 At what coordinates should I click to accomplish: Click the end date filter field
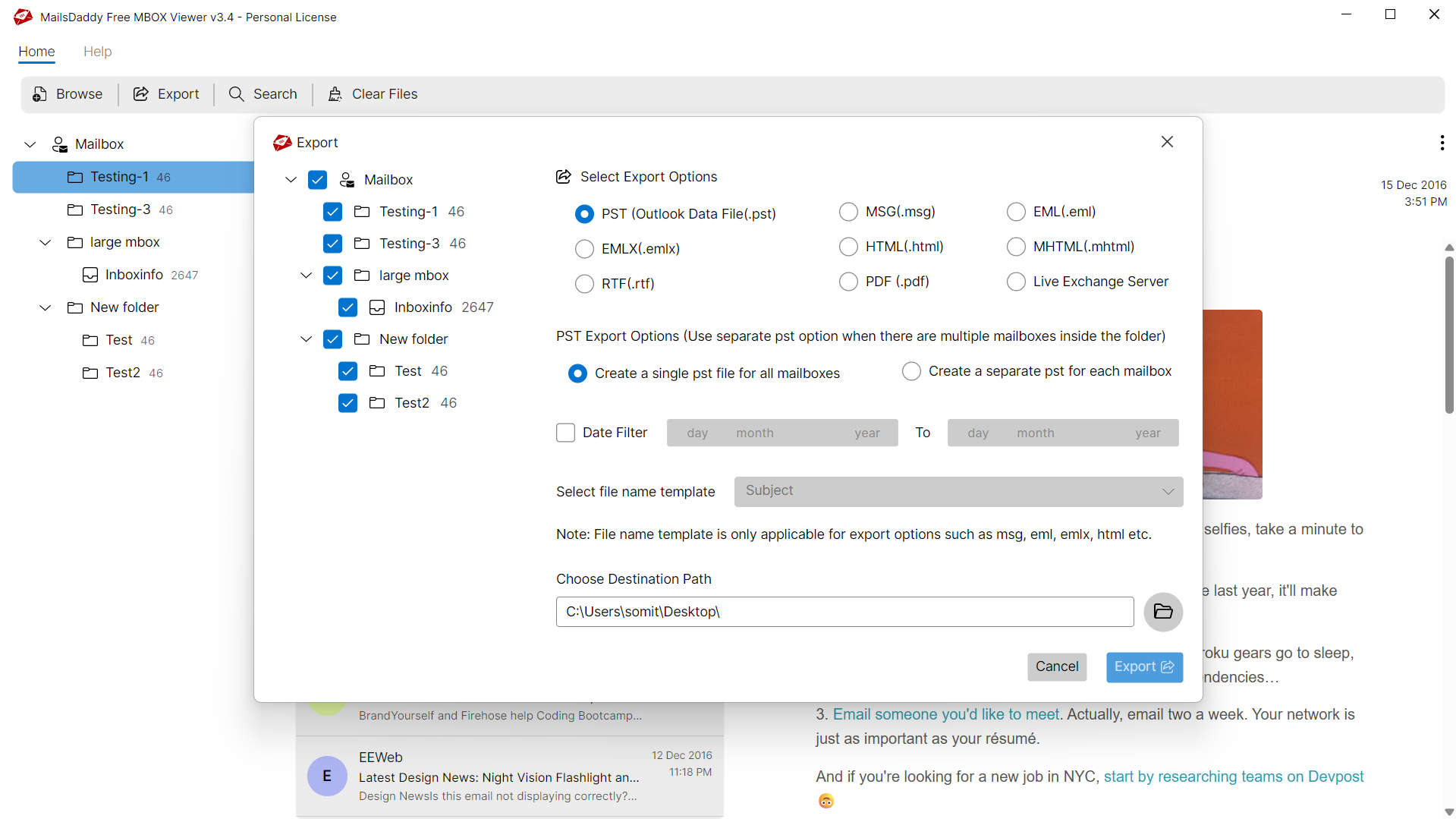[1062, 433]
